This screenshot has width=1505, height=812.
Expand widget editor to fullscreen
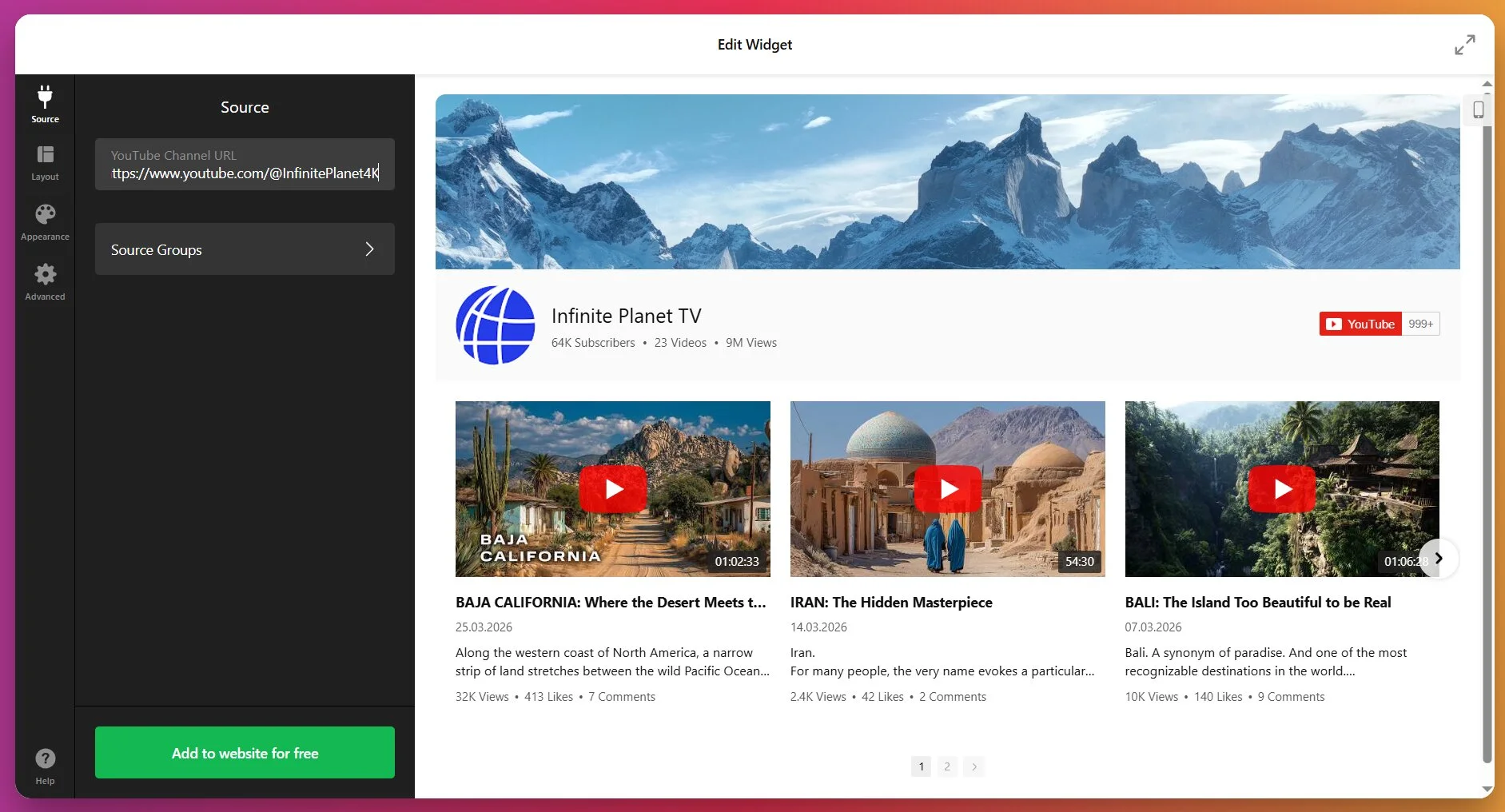pyautogui.click(x=1464, y=45)
